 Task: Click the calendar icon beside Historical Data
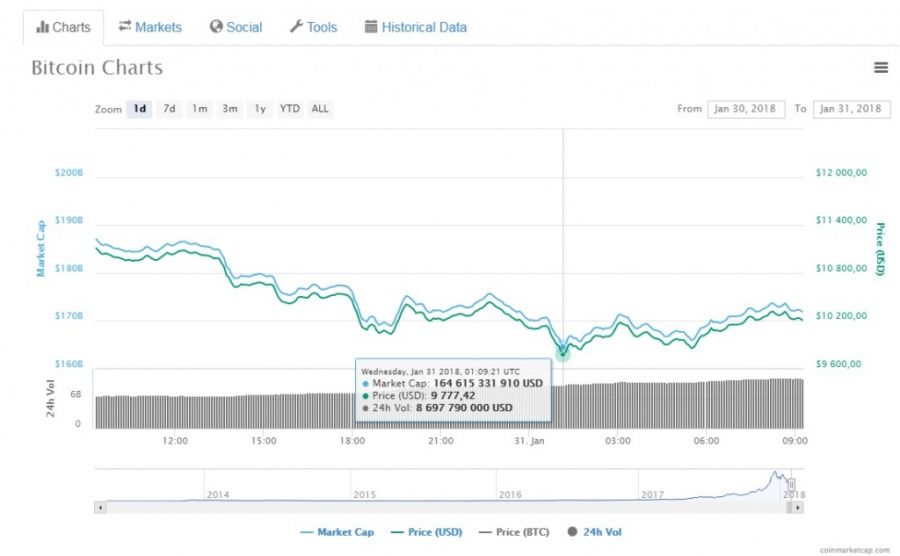371,26
